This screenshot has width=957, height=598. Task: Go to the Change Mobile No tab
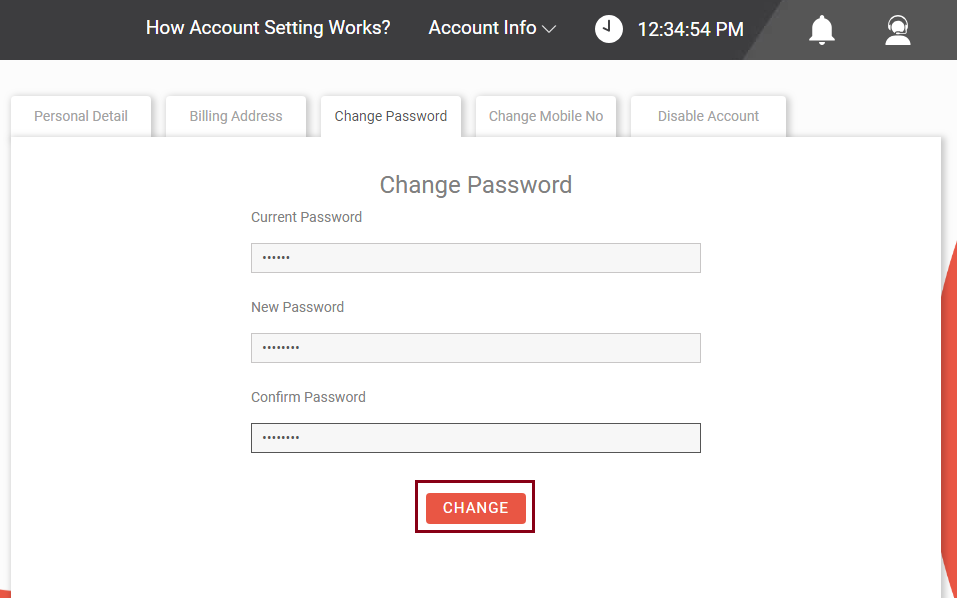(546, 116)
